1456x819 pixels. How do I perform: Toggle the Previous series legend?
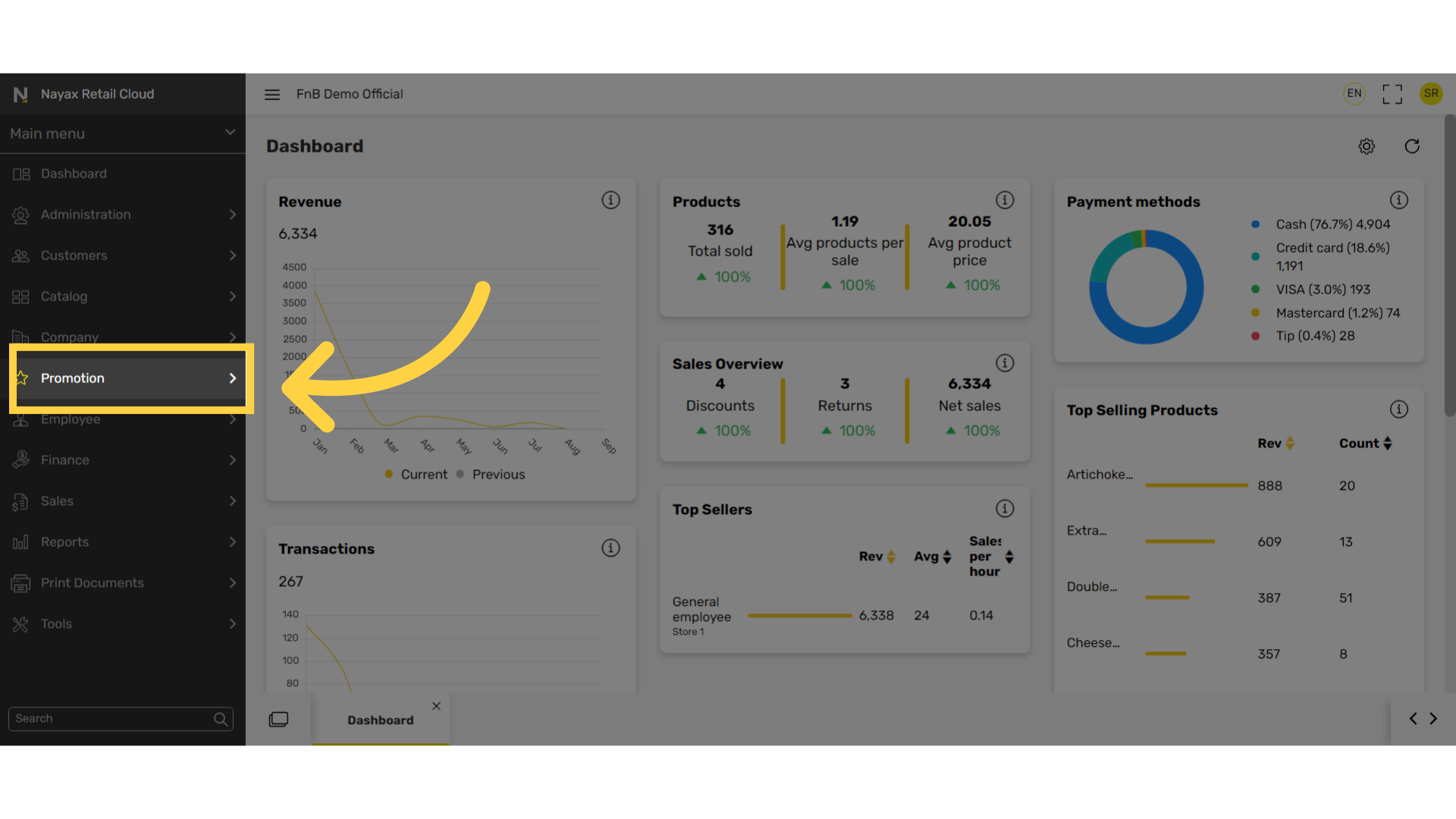pos(491,474)
